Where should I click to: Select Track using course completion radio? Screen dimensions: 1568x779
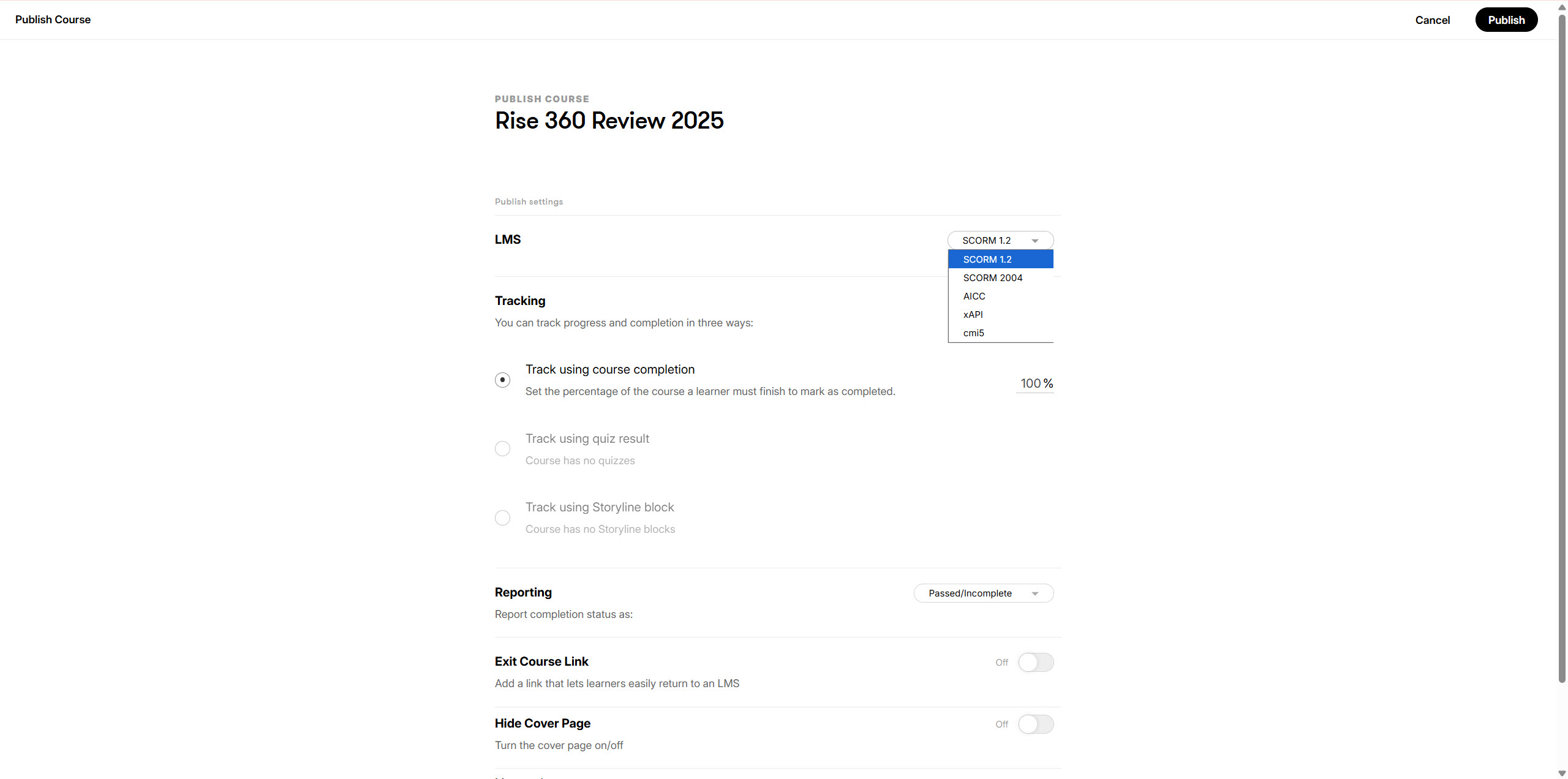coord(502,380)
